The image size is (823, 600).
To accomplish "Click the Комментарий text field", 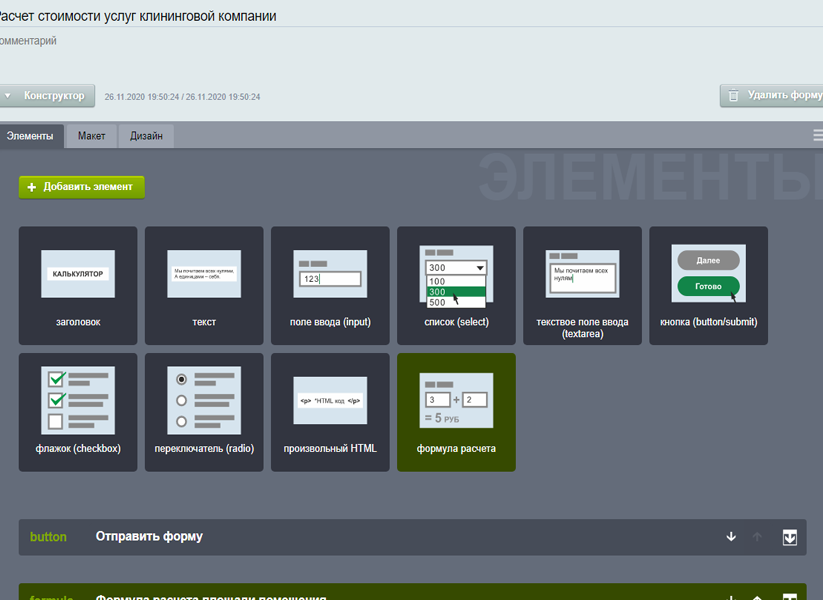I will [x=300, y=41].
